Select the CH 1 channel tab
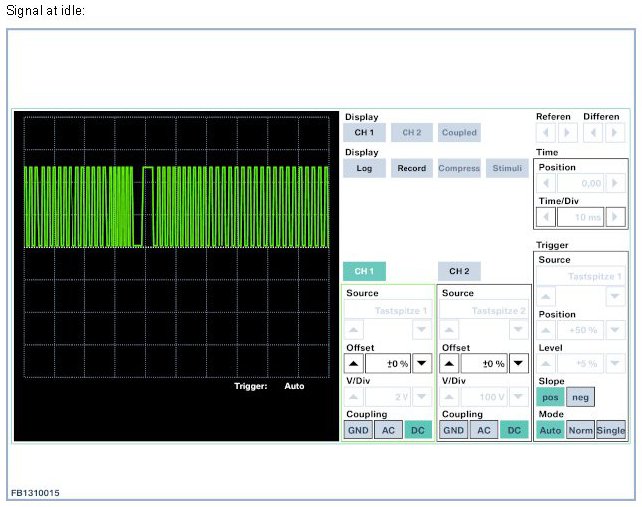Image resolution: width=642 pixels, height=507 pixels. [364, 271]
